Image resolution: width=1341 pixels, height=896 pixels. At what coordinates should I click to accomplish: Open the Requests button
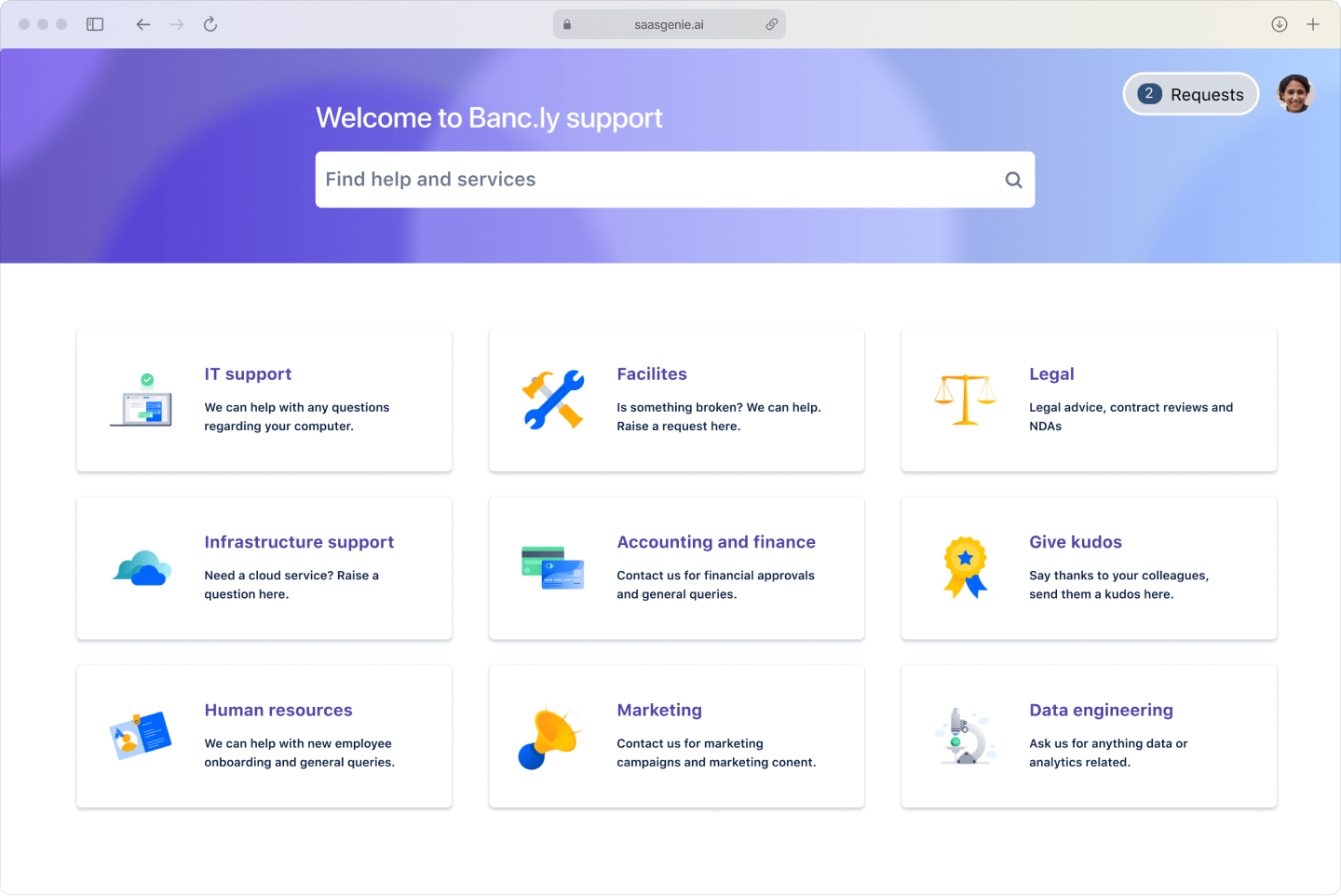(x=1191, y=94)
